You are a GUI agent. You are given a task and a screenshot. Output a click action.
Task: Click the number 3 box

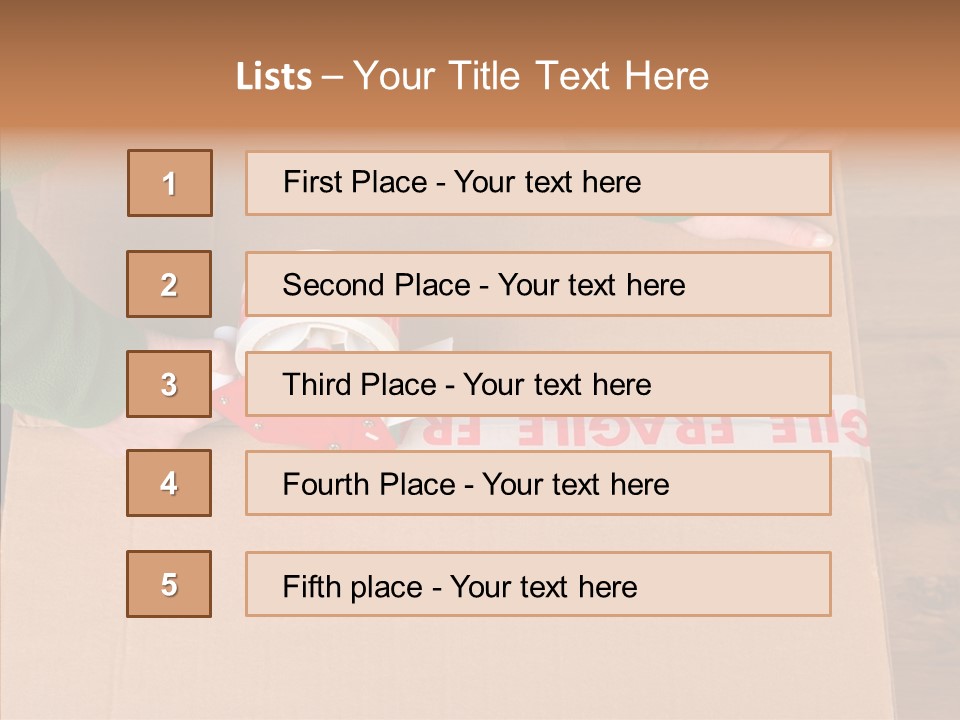point(169,384)
